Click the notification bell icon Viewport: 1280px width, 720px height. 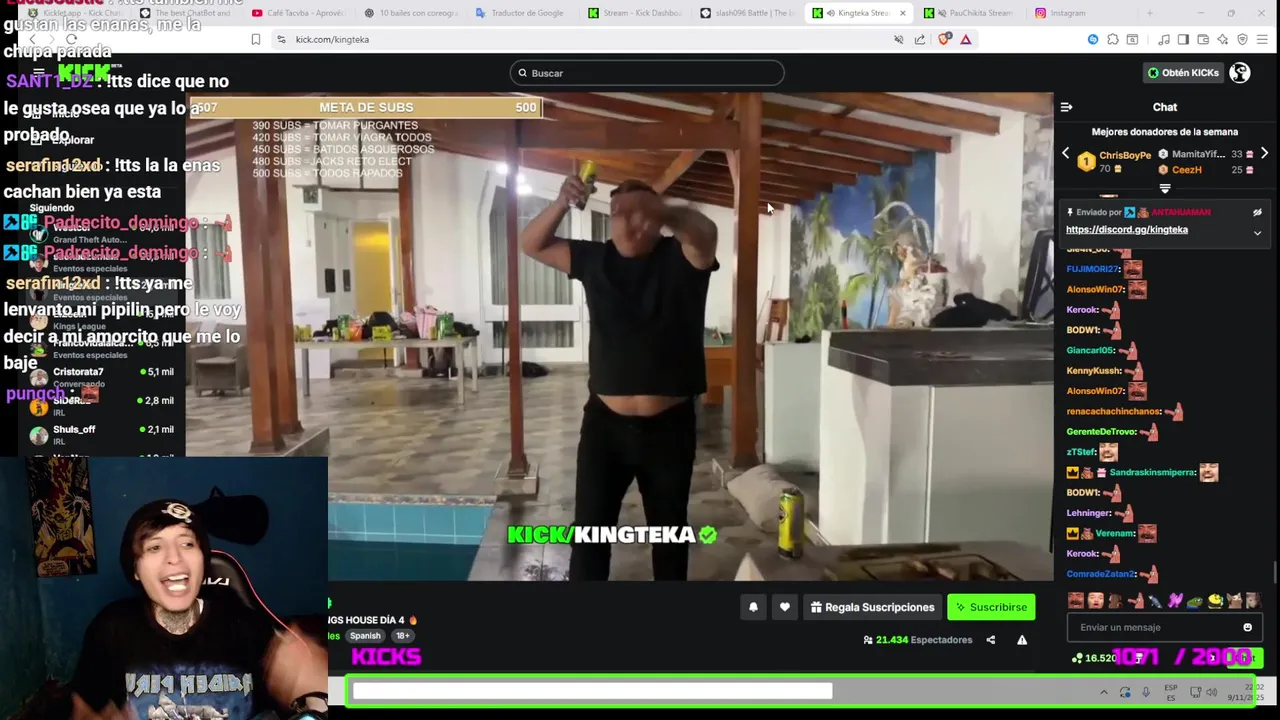753,607
